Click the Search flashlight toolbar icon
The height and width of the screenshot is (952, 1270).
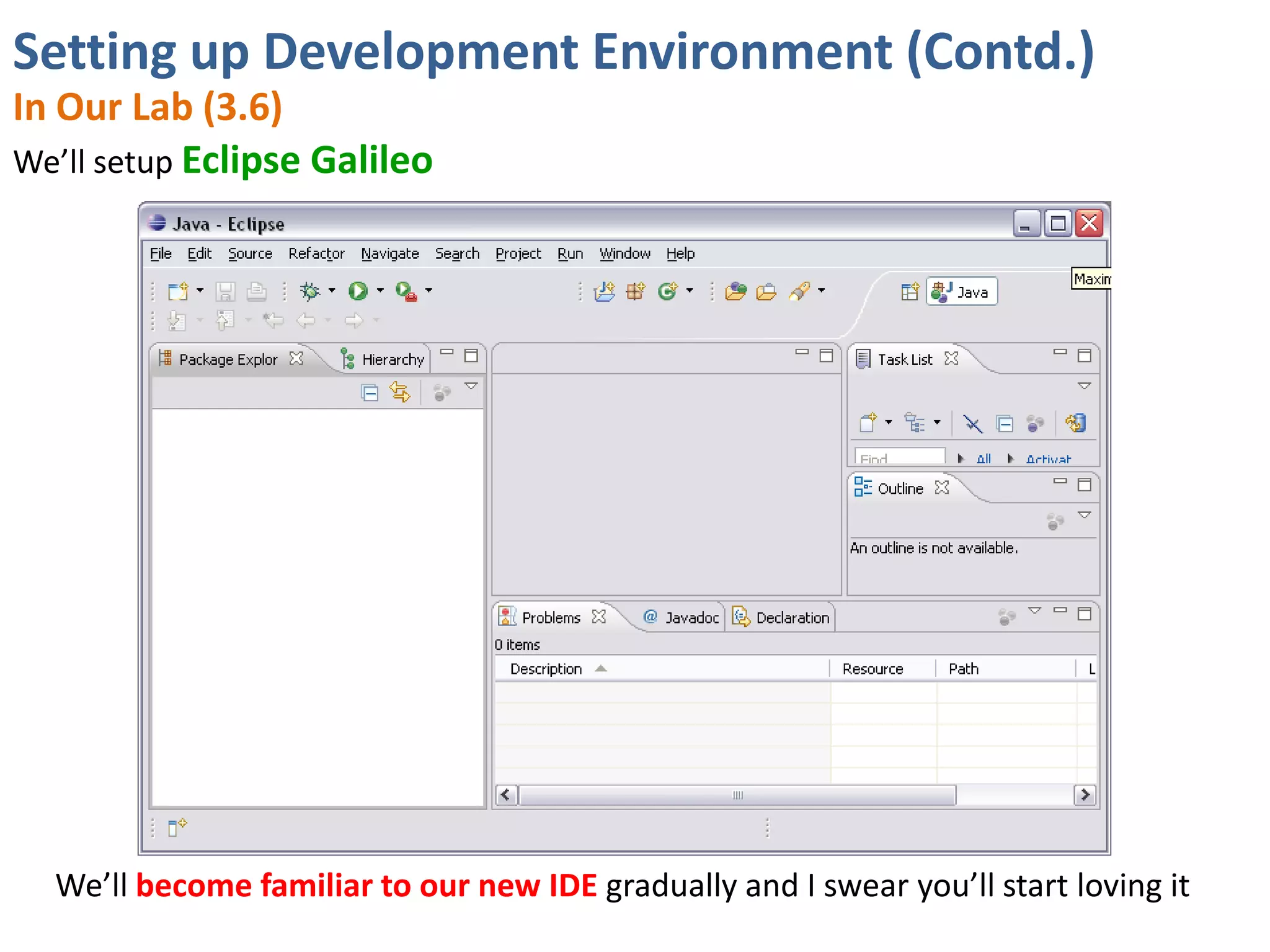tap(800, 291)
